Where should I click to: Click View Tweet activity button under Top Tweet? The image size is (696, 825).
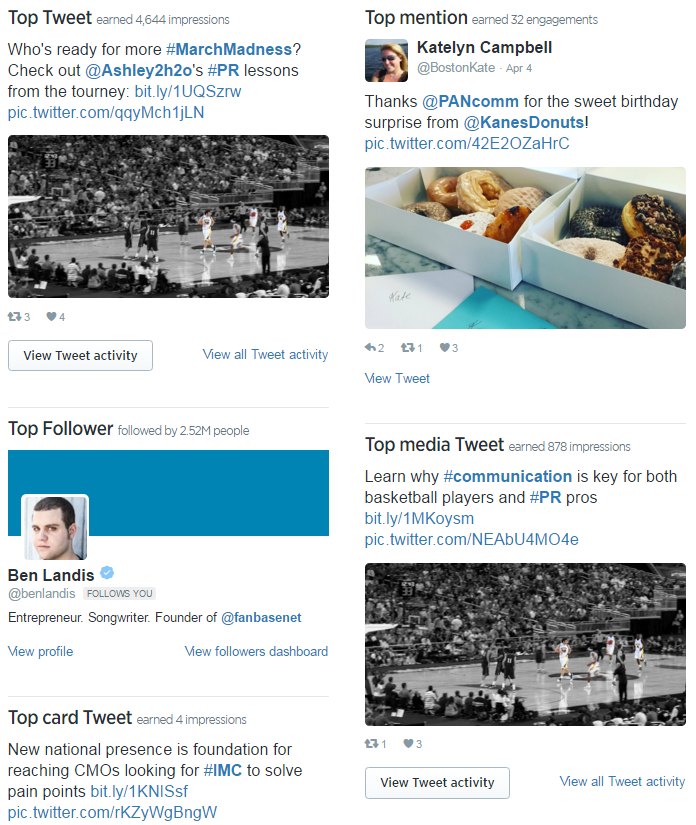(80, 356)
